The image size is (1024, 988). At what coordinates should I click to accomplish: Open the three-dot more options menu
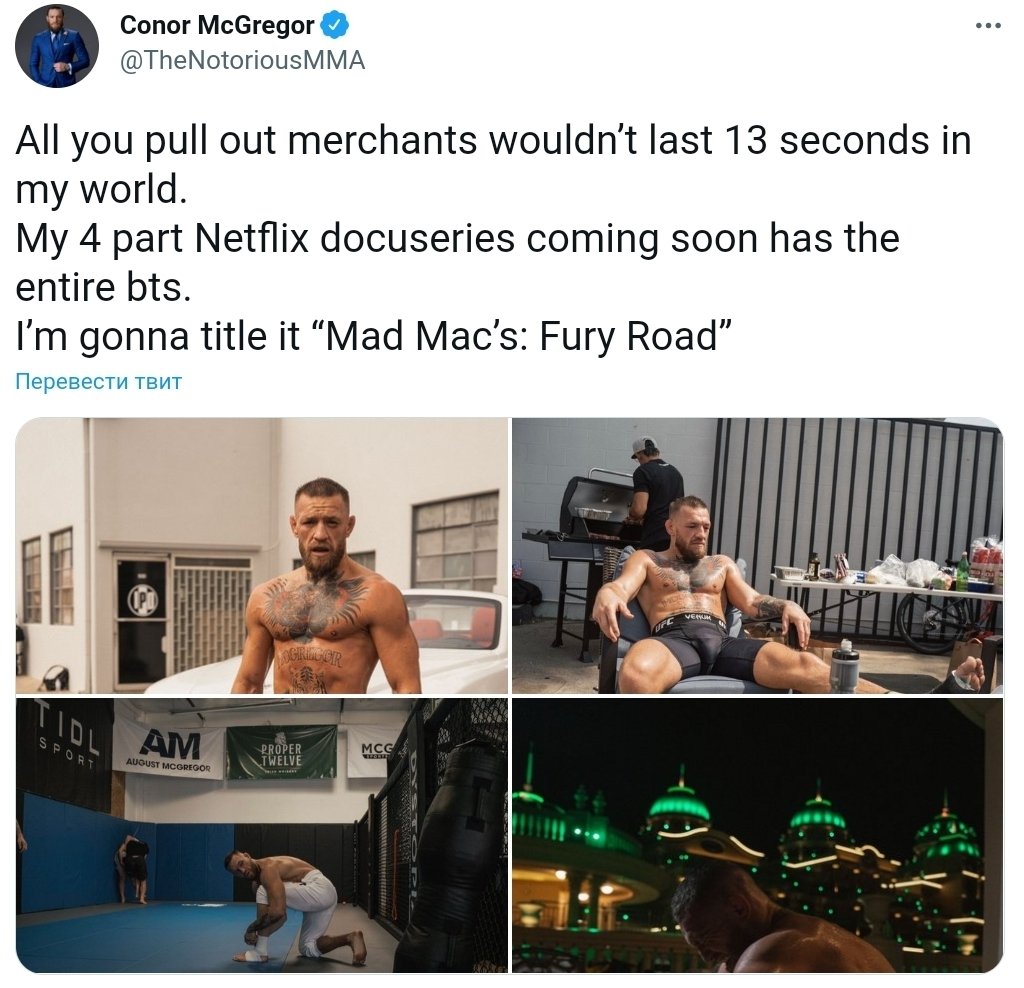987,25
